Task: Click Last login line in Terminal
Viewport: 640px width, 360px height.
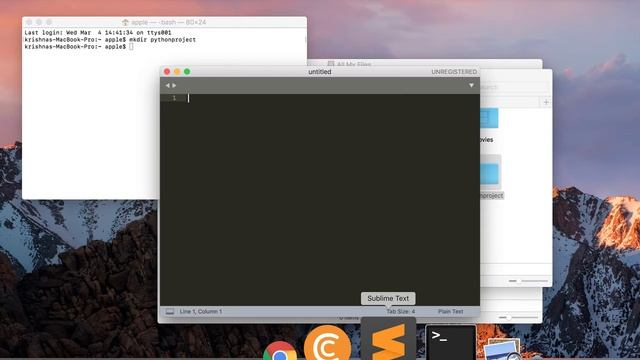Action: (98, 32)
